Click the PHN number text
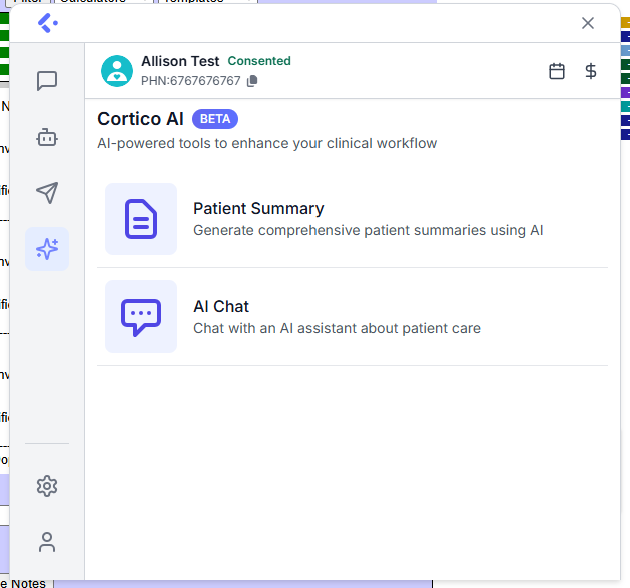Image resolution: width=630 pixels, height=588 pixels. point(191,81)
